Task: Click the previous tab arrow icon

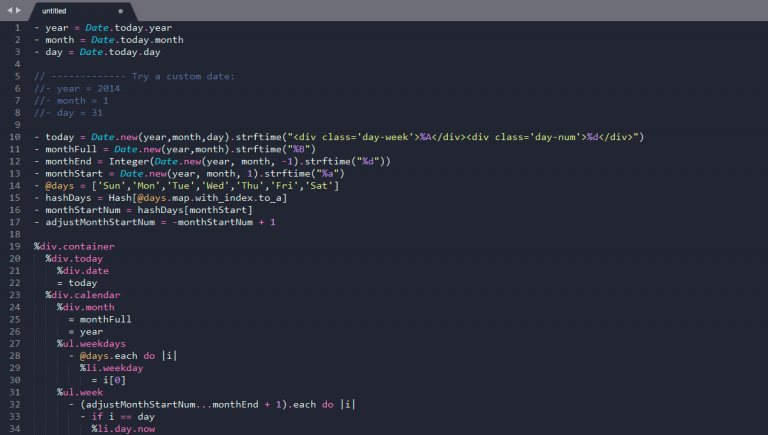Action: [9, 10]
